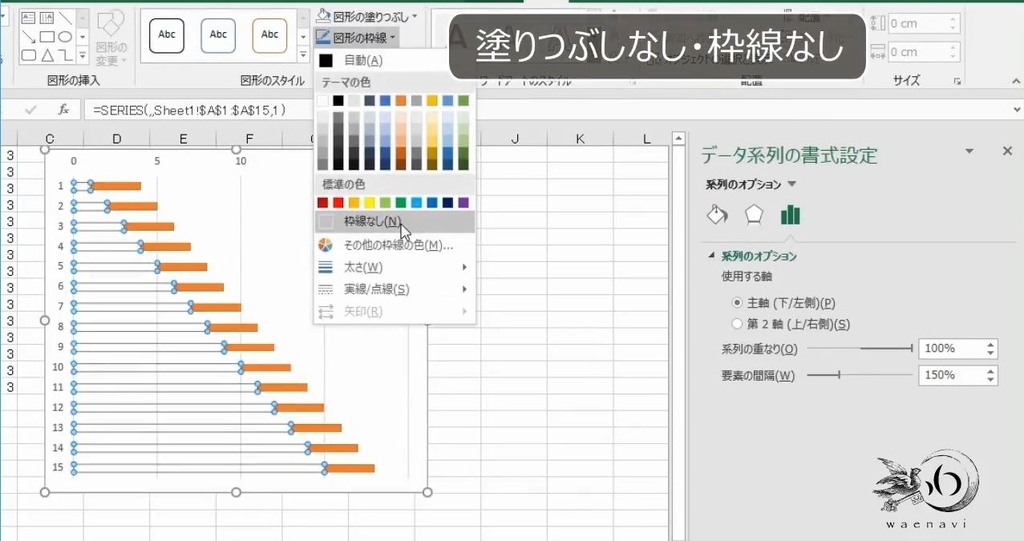Pick white theme color swatch
1024x541 pixels.
point(323,101)
